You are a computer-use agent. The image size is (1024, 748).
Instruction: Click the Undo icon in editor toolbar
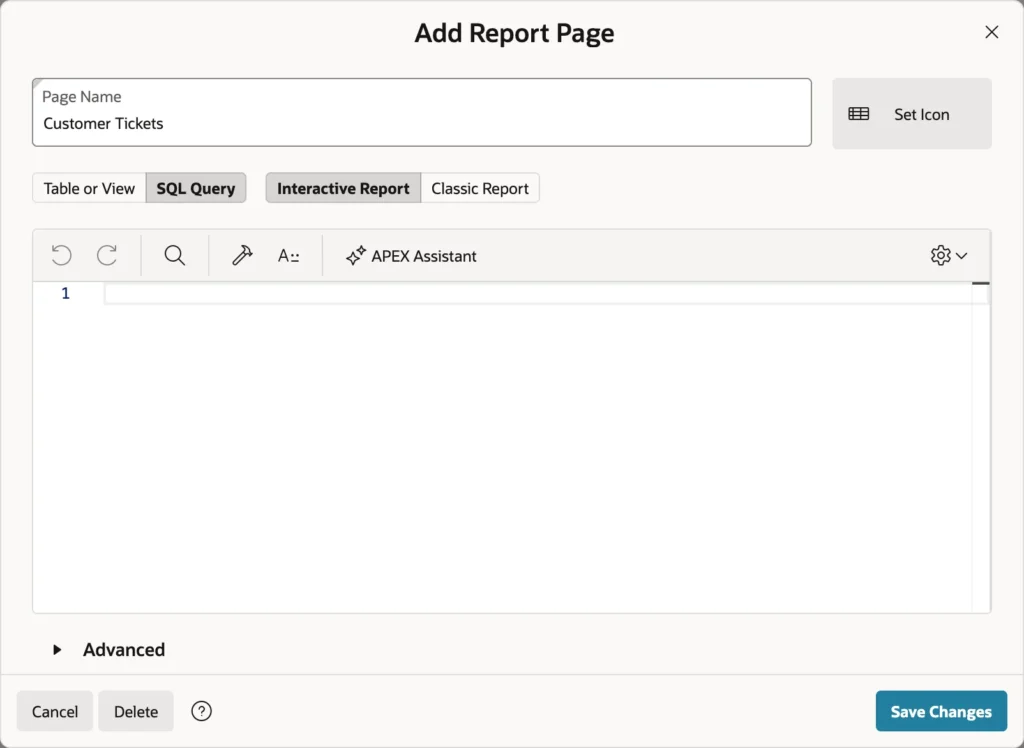point(61,255)
